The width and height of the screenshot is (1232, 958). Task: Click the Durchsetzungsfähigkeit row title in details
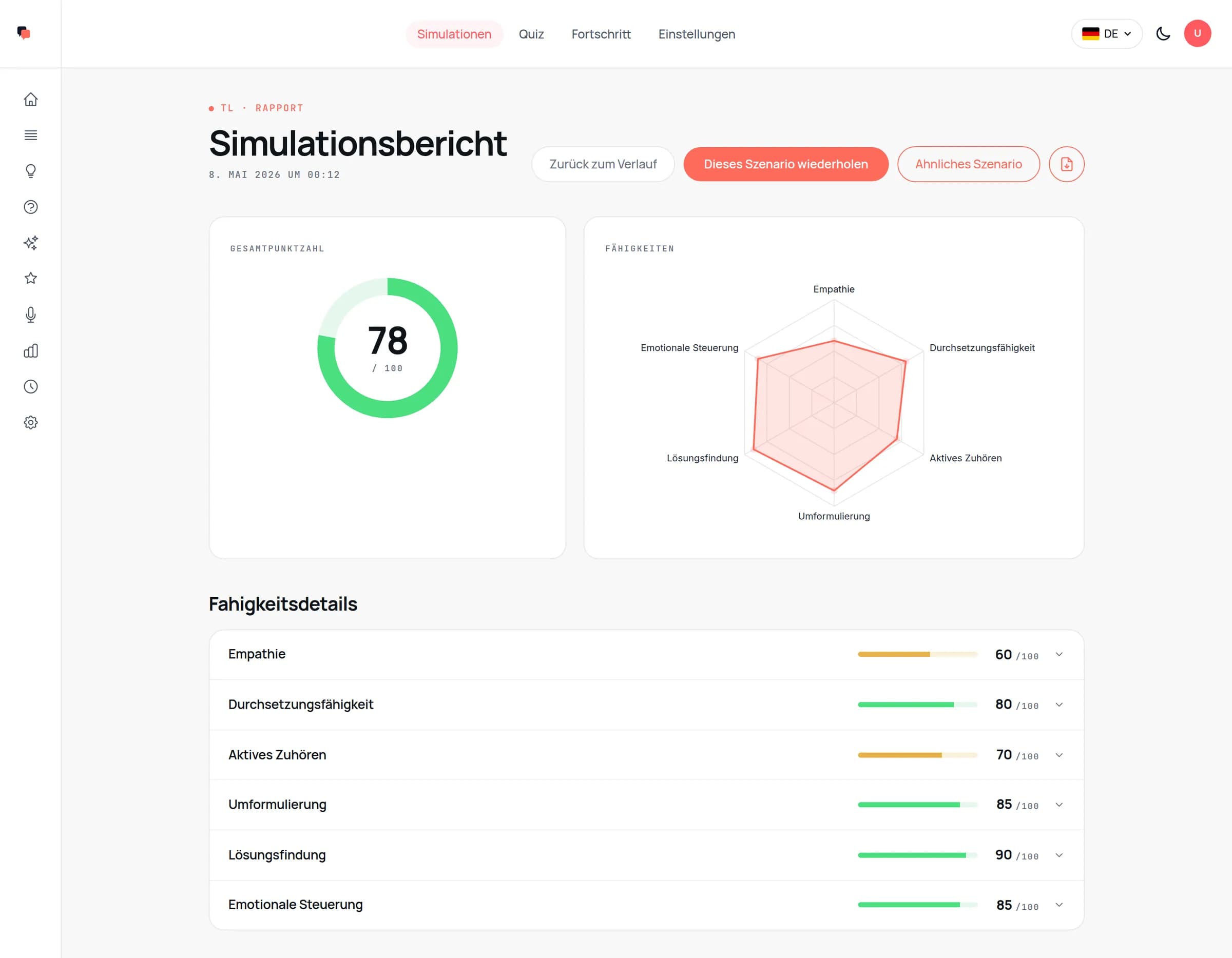(301, 705)
